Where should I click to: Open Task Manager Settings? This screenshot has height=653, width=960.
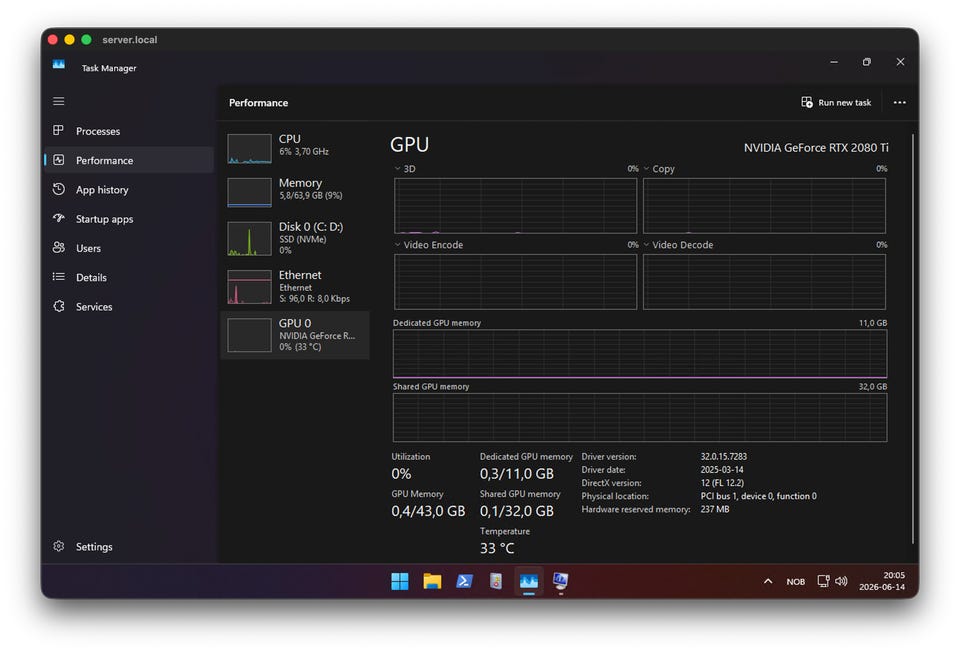pos(129,546)
